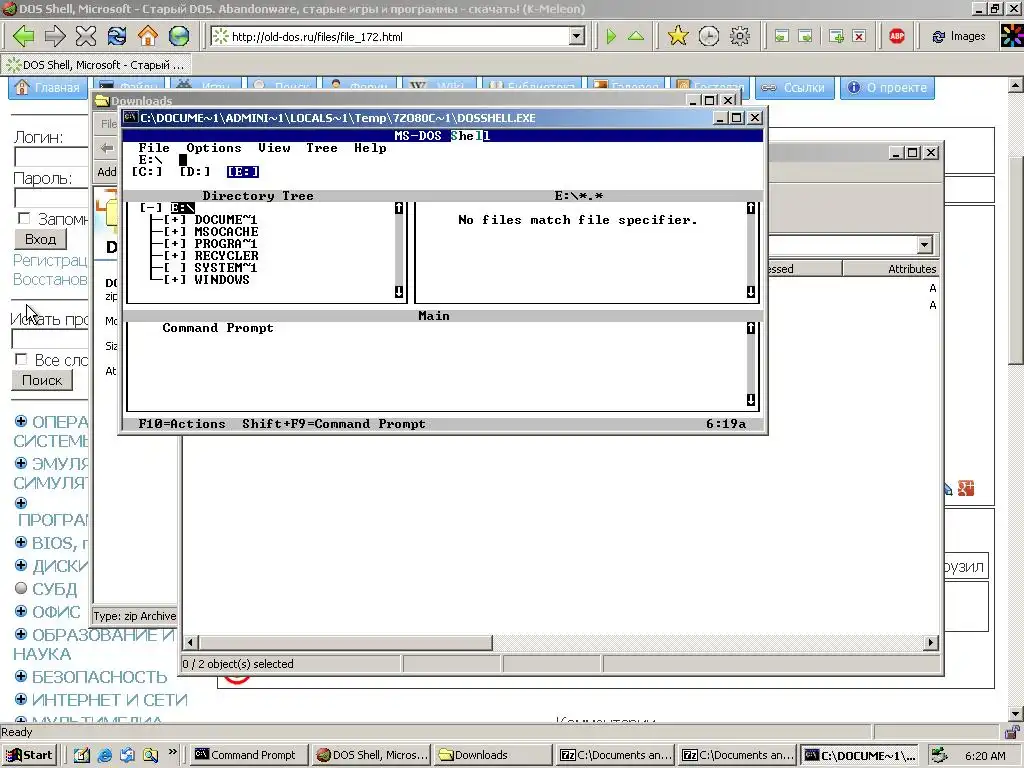Open History with the clock icon
This screenshot has height=768, width=1024.
(709, 36)
